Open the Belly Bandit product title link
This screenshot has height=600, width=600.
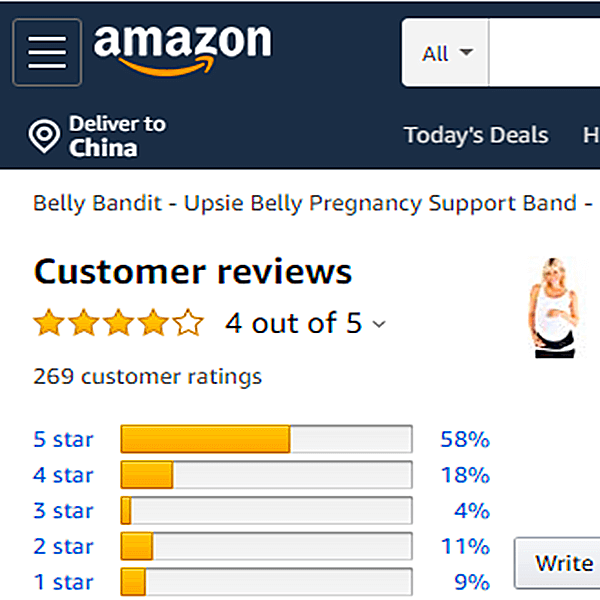click(305, 203)
